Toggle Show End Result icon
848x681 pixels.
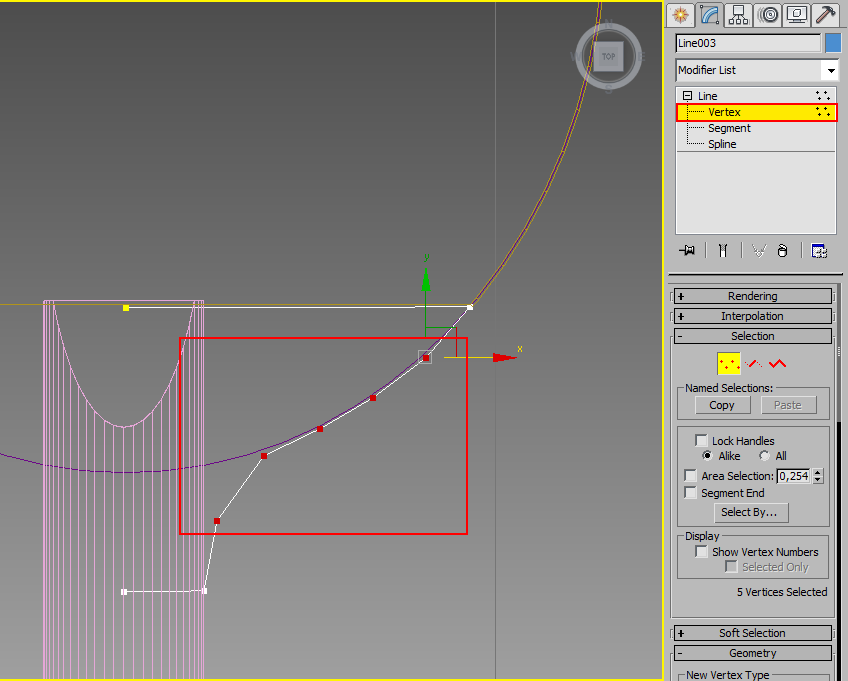(723, 250)
